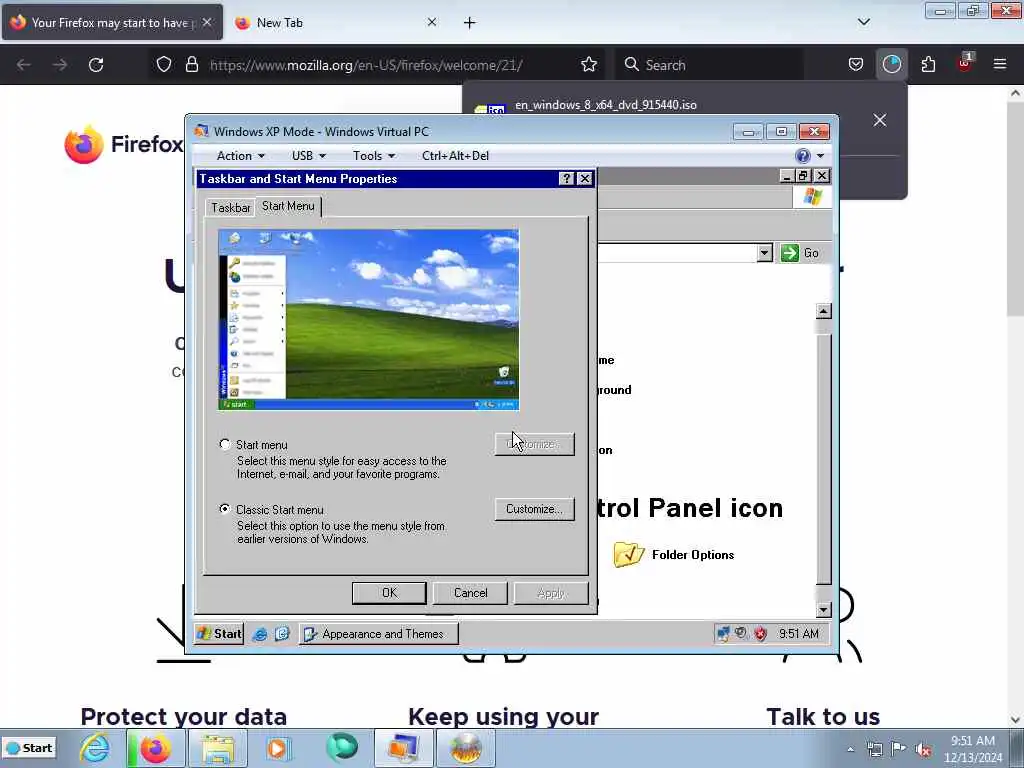1024x768 pixels.
Task: Click the Action Center flag tray icon
Action: (x=899, y=749)
